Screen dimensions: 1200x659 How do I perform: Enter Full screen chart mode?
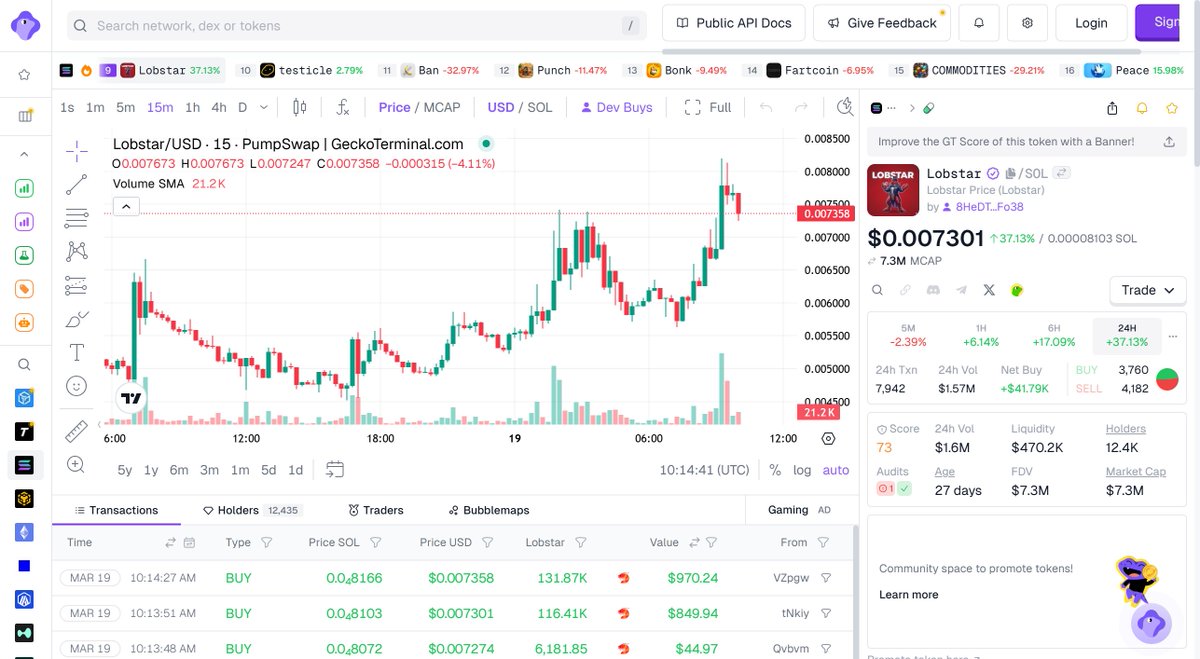coord(708,107)
